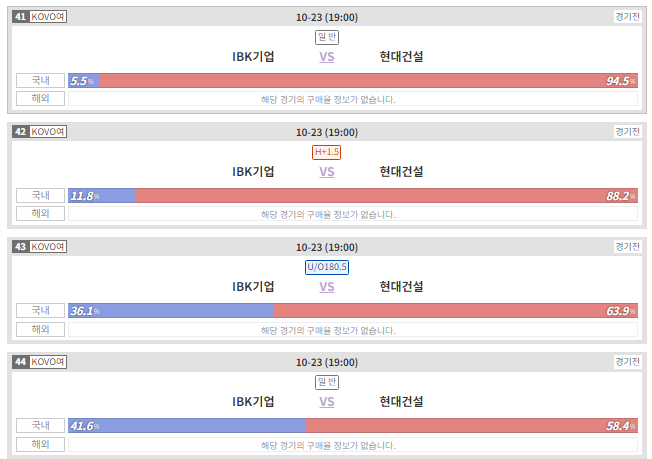Click the U/O180.5 under/over badge
The image size is (652, 459).
327,267
